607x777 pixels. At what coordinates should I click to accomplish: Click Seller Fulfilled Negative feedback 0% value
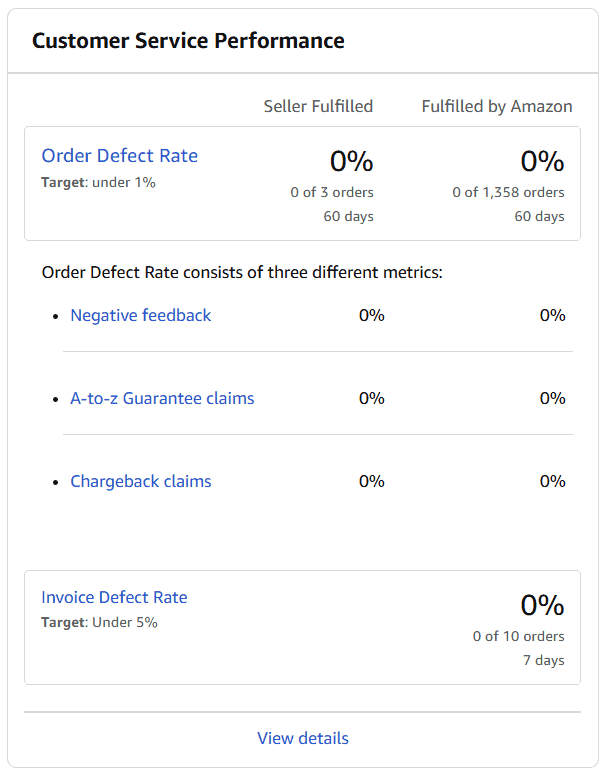tap(372, 316)
